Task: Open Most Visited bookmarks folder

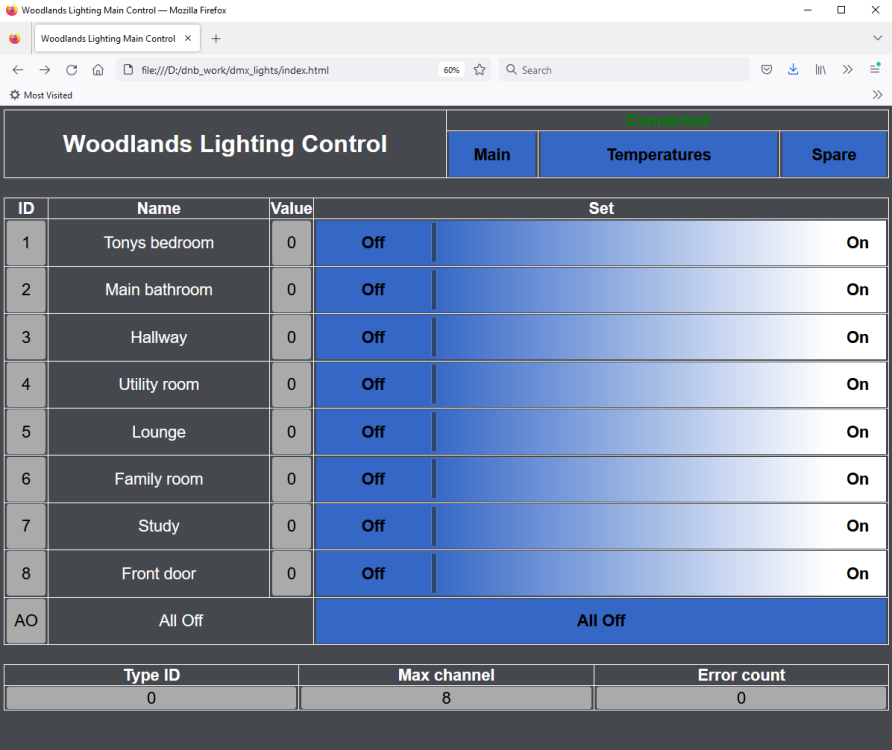Action: (x=41, y=95)
